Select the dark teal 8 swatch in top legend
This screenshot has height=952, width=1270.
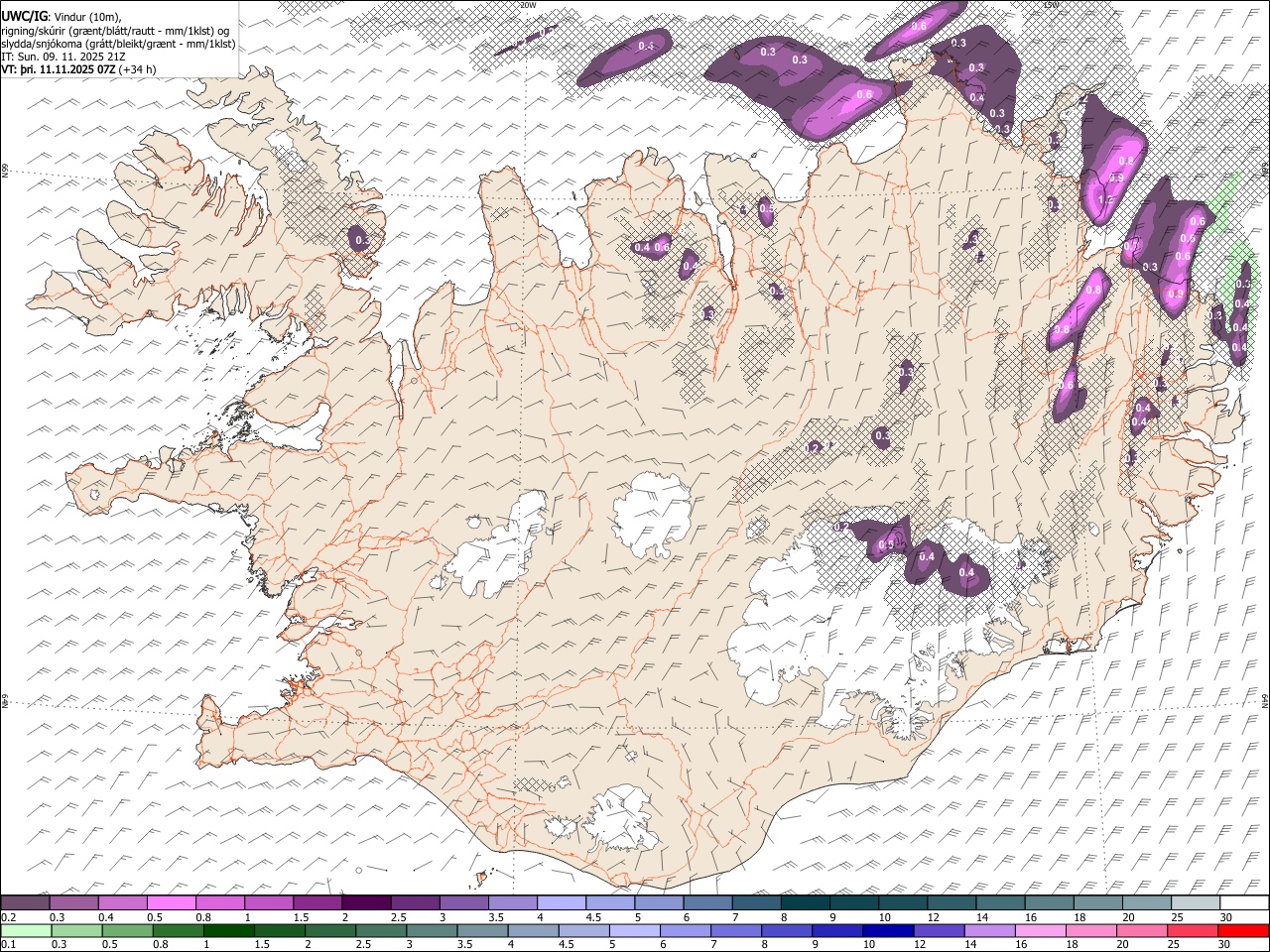pyautogui.click(x=806, y=902)
